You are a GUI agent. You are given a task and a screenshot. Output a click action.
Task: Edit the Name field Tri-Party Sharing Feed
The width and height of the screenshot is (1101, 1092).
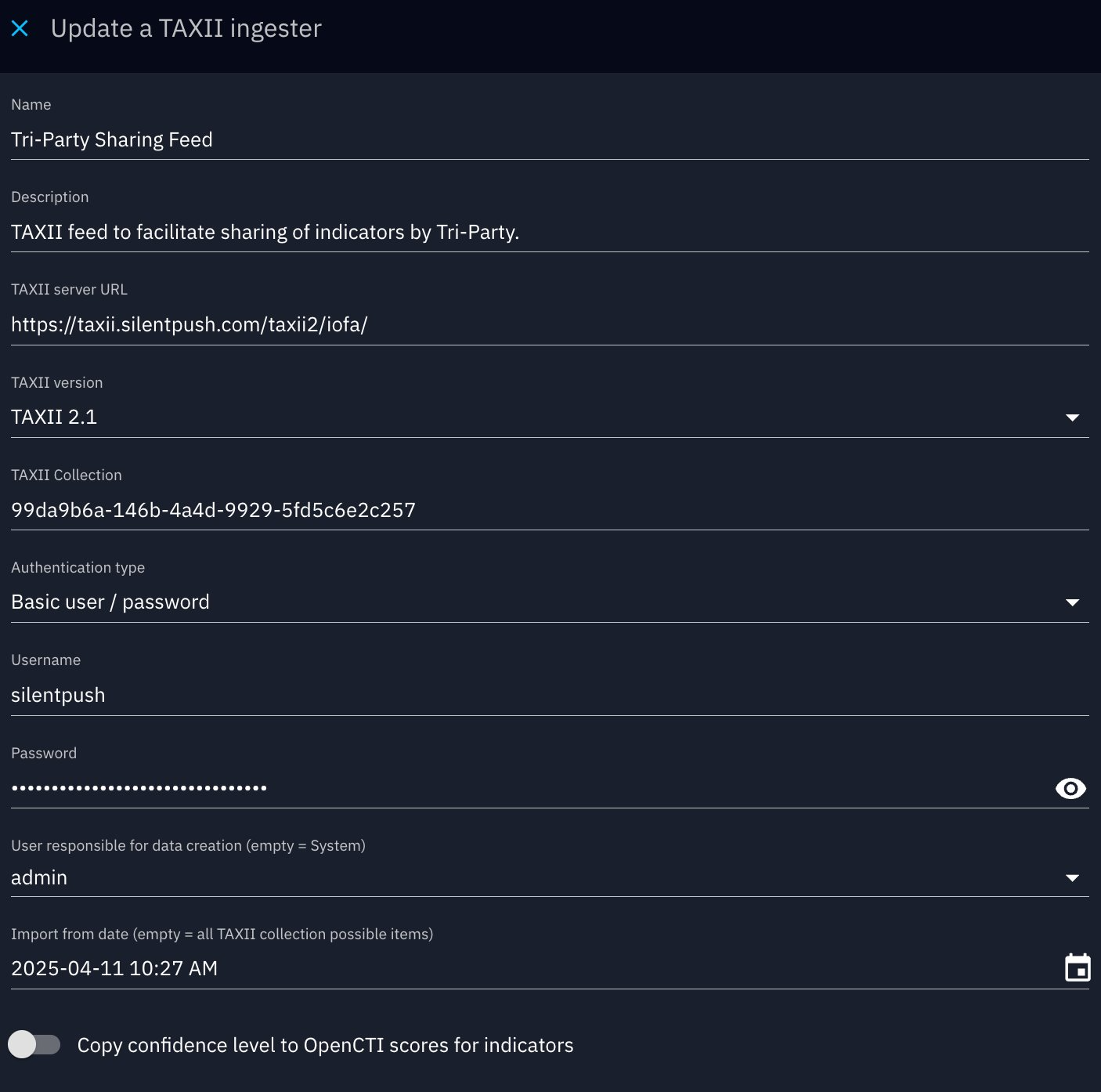point(550,139)
